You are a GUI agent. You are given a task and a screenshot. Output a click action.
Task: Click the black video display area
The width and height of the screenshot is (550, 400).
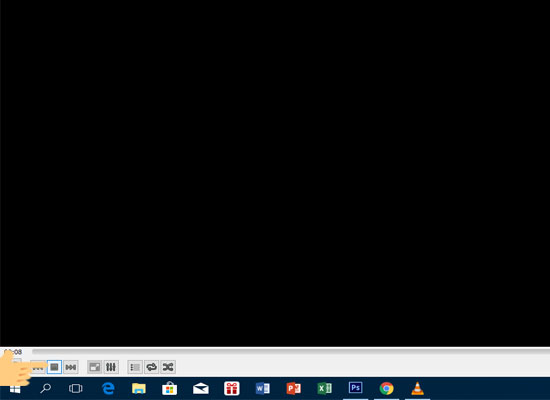[x=275, y=173]
